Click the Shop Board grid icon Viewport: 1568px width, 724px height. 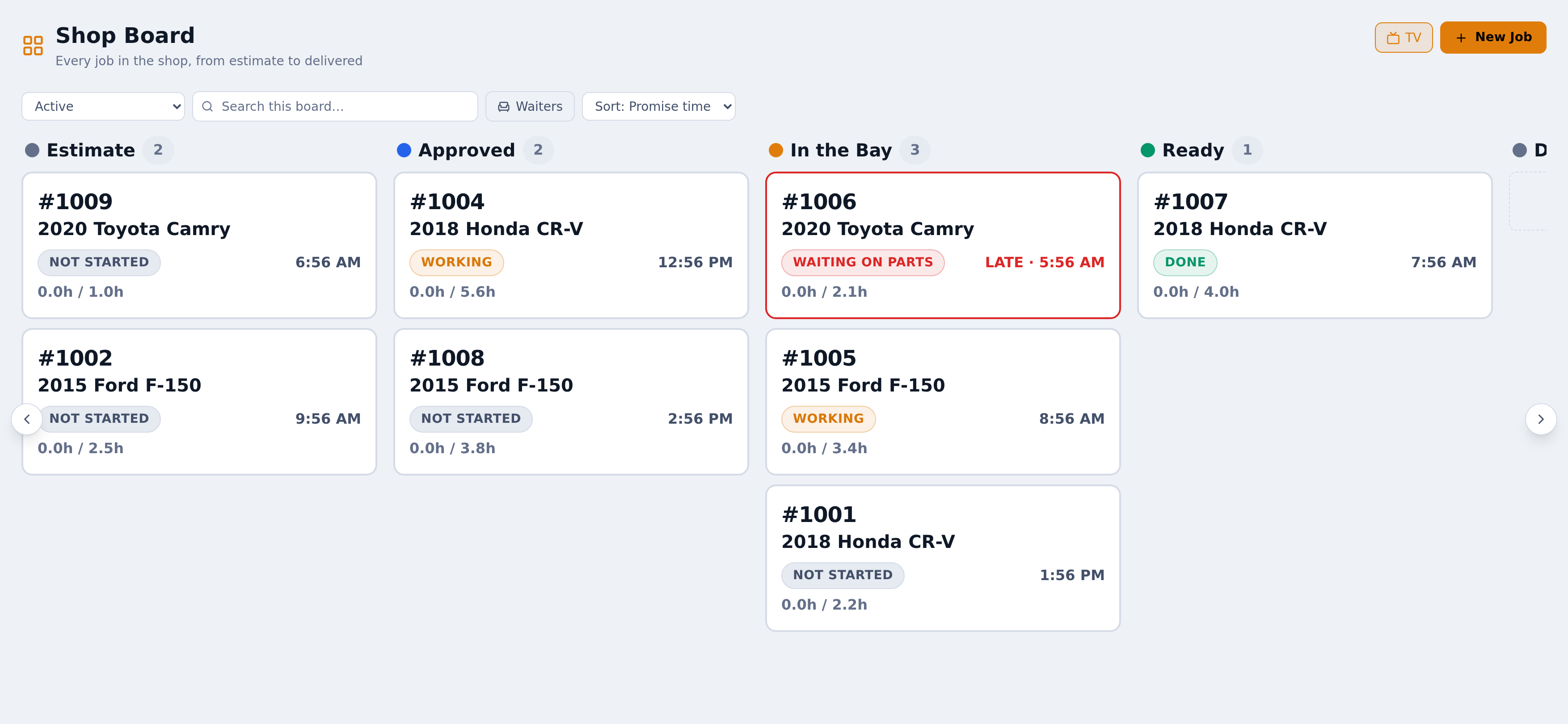33,46
